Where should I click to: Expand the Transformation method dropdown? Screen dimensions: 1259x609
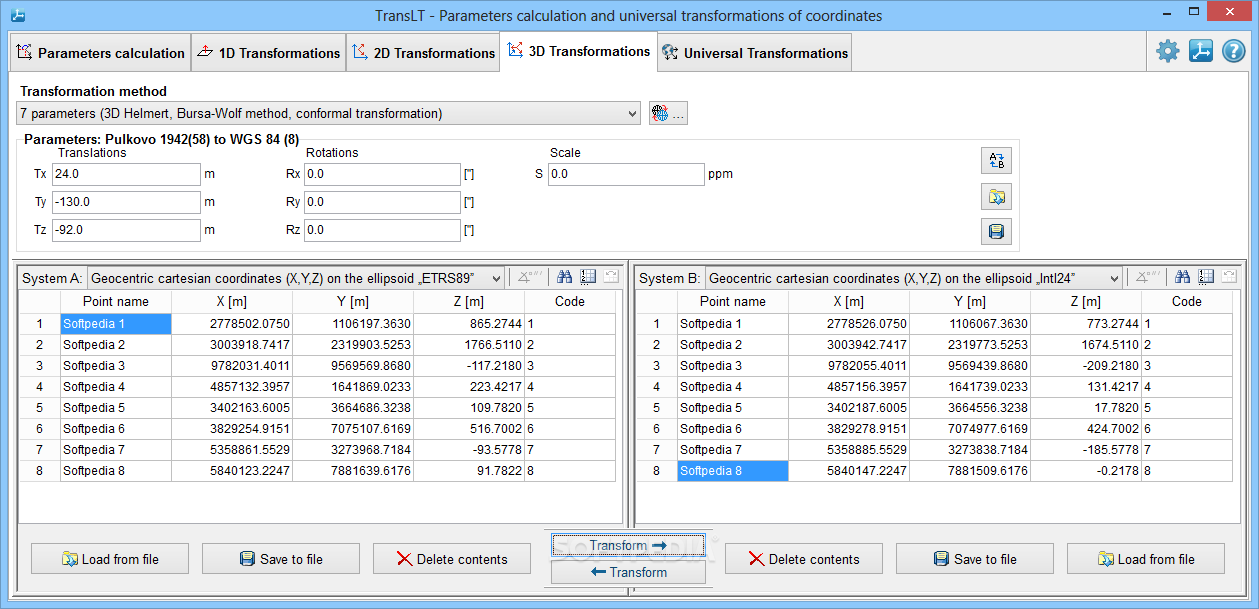click(631, 114)
